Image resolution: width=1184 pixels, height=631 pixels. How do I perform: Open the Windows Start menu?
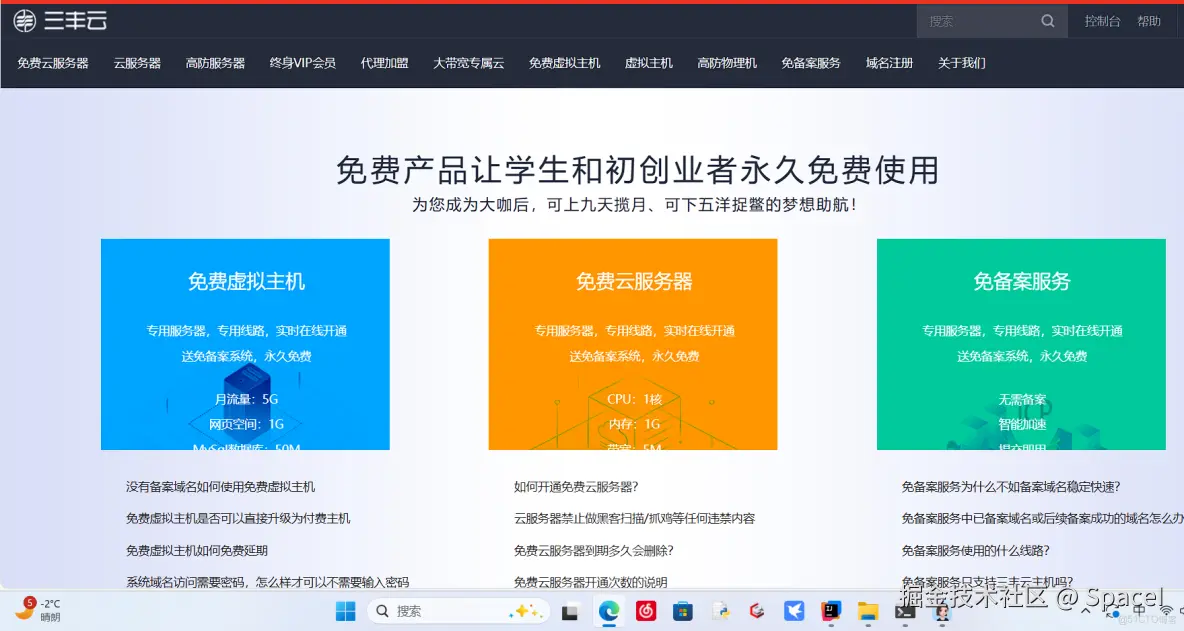[x=345, y=611]
